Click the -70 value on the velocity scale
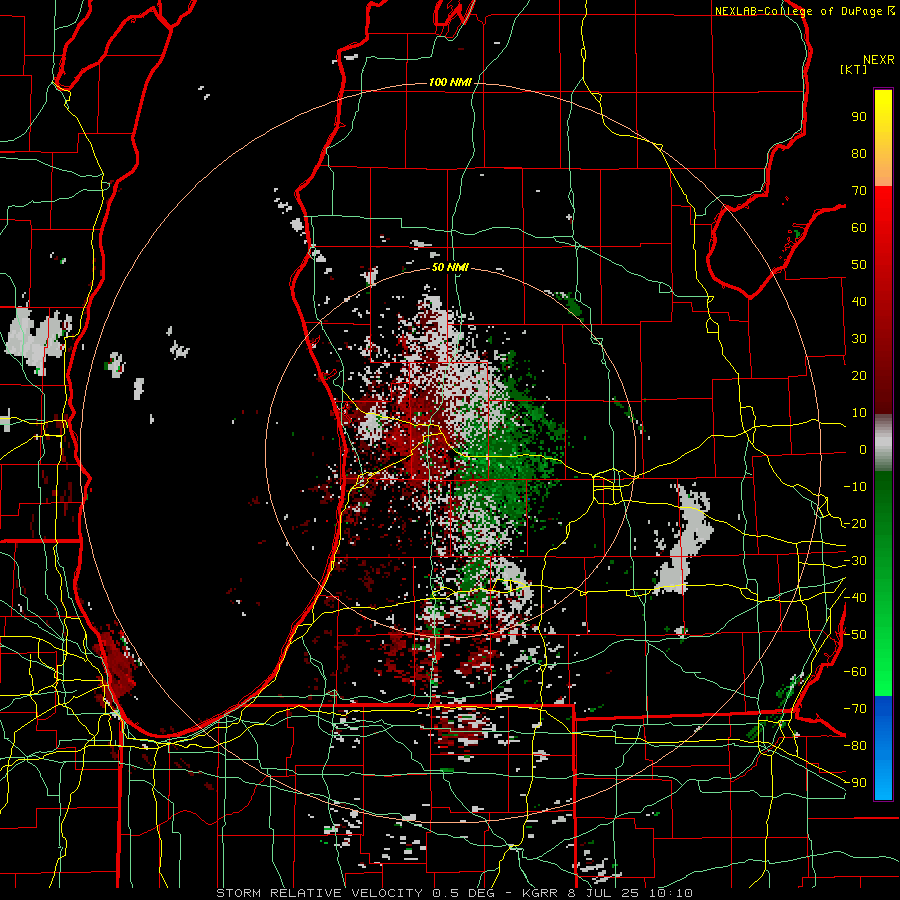 click(855, 708)
